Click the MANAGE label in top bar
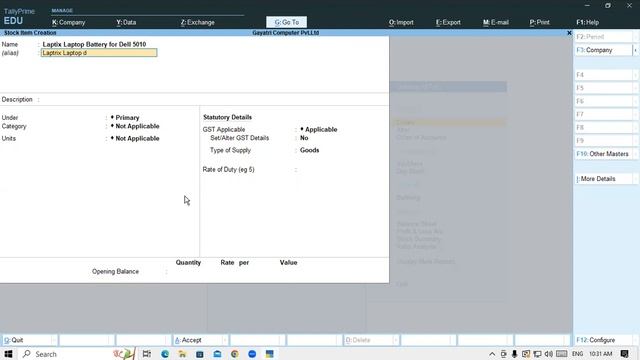The height and width of the screenshot is (360, 640). pos(62,11)
